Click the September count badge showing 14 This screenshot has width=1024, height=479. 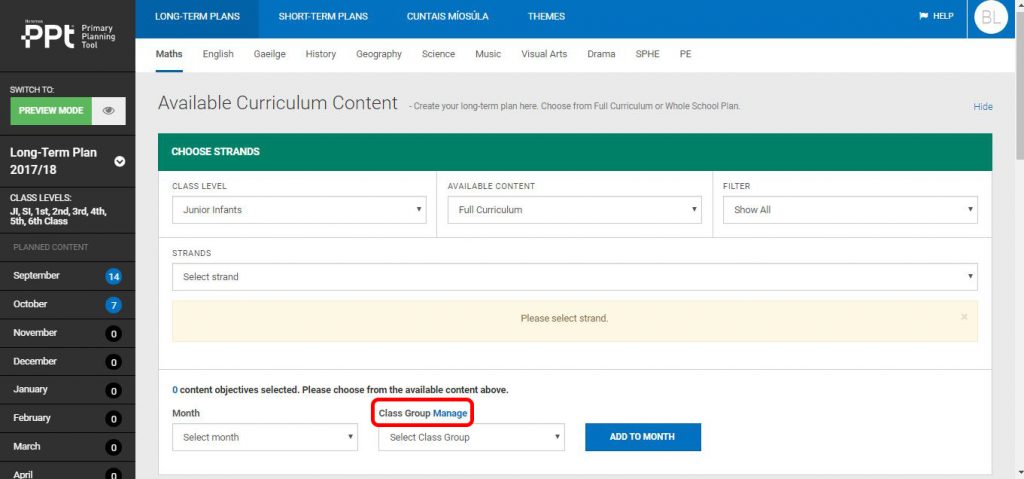[113, 276]
